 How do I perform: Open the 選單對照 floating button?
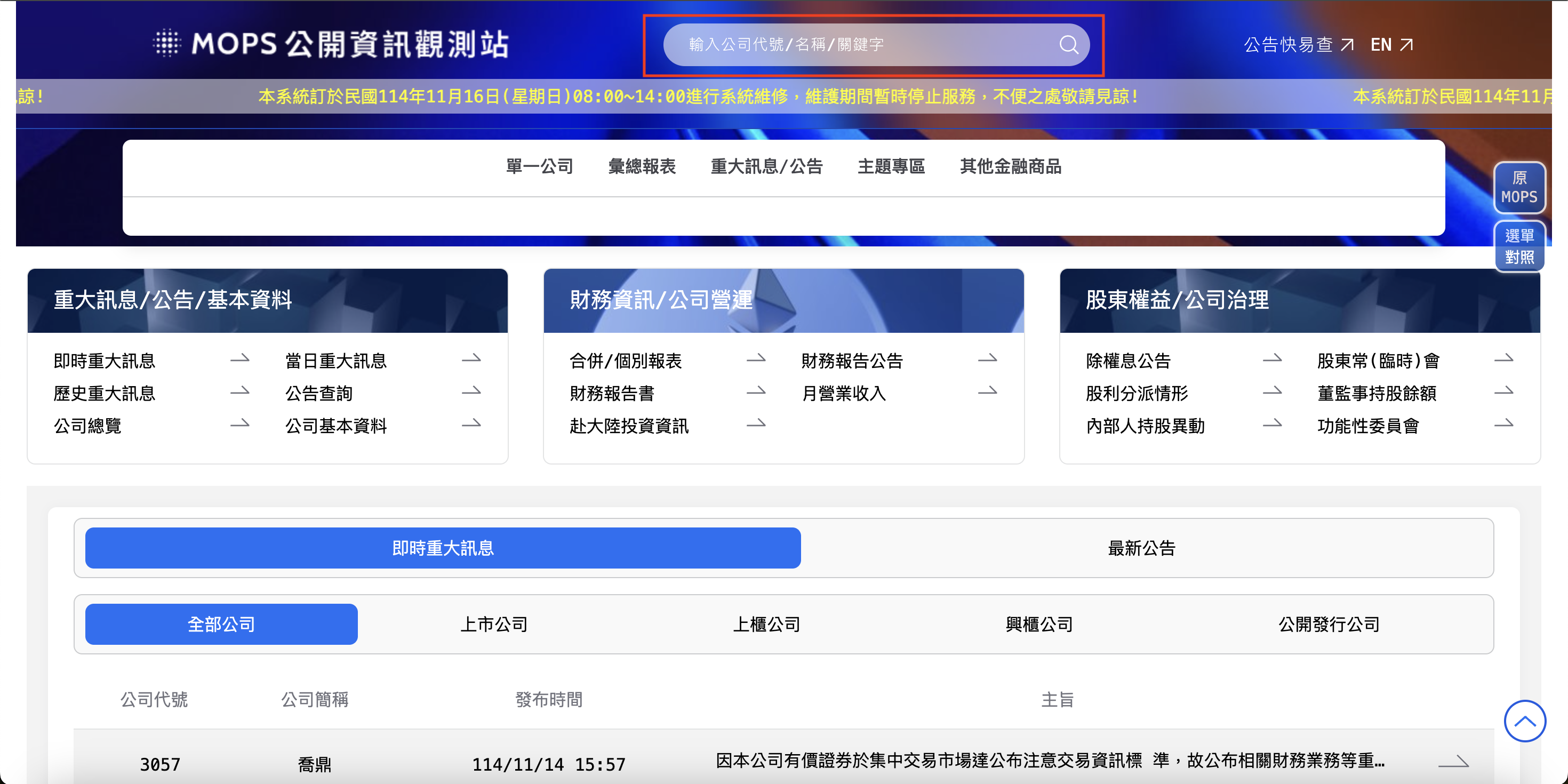[x=1519, y=246]
